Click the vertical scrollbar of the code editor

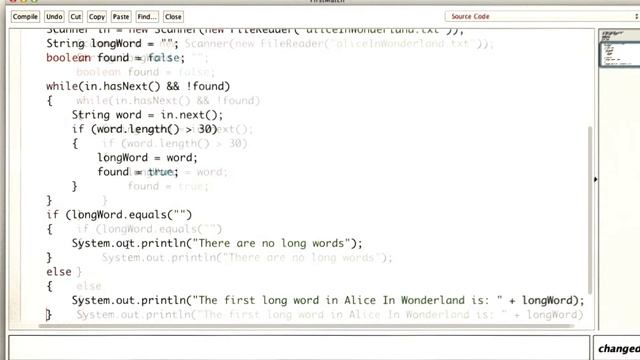[590, 210]
